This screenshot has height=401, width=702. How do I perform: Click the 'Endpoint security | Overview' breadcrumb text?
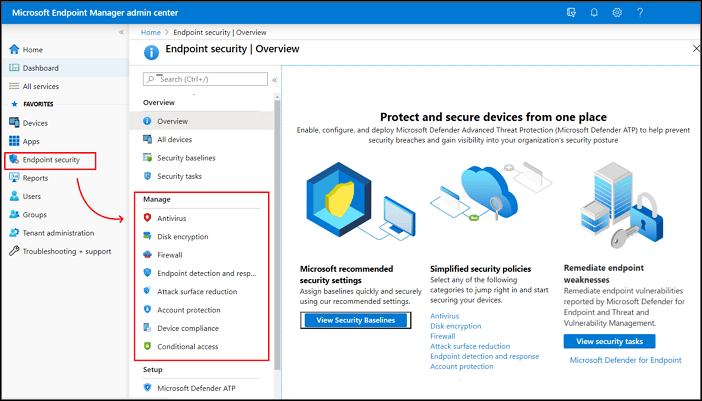pyautogui.click(x=220, y=32)
